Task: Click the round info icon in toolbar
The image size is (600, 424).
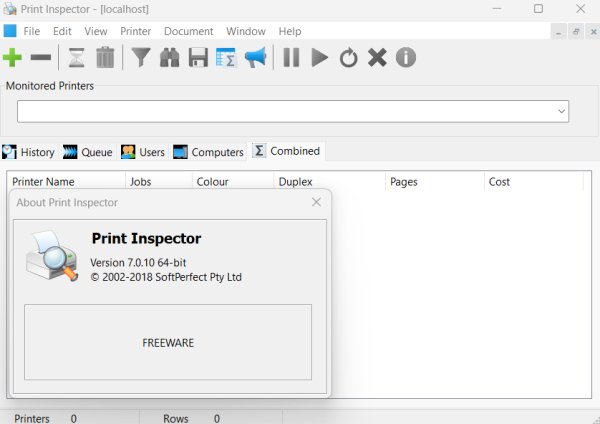Action: (x=406, y=58)
